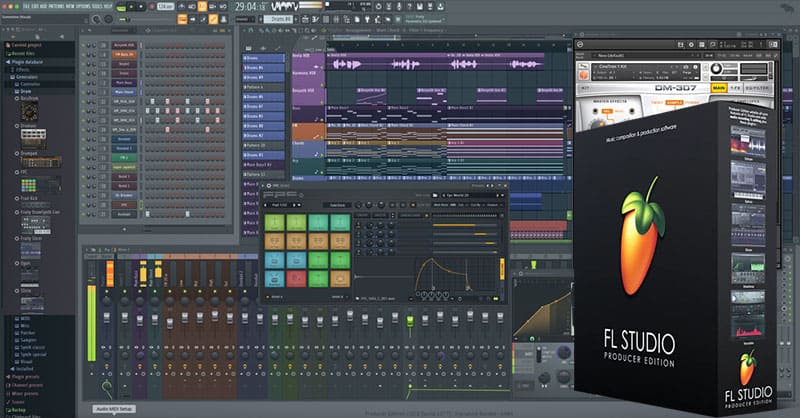
Task: Click the question mark help icon
Action: point(409,7)
